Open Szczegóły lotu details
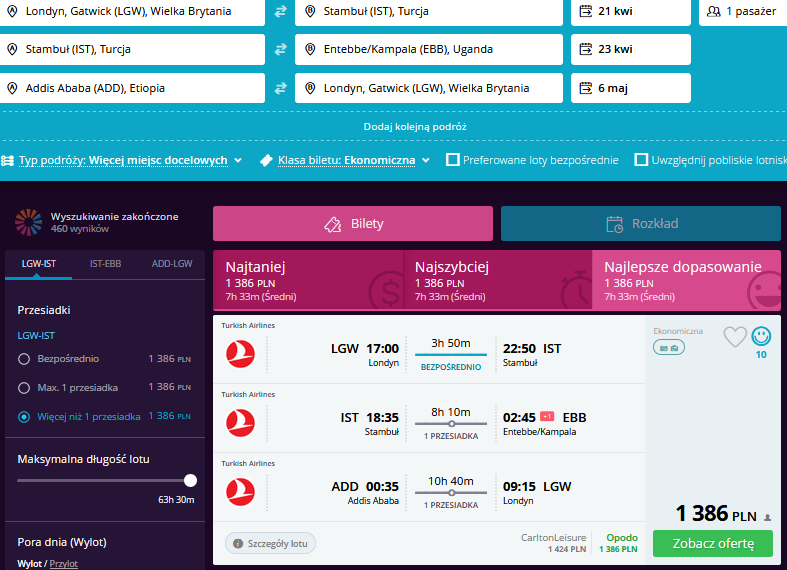This screenshot has height=570, width=787. pyautogui.click(x=271, y=543)
